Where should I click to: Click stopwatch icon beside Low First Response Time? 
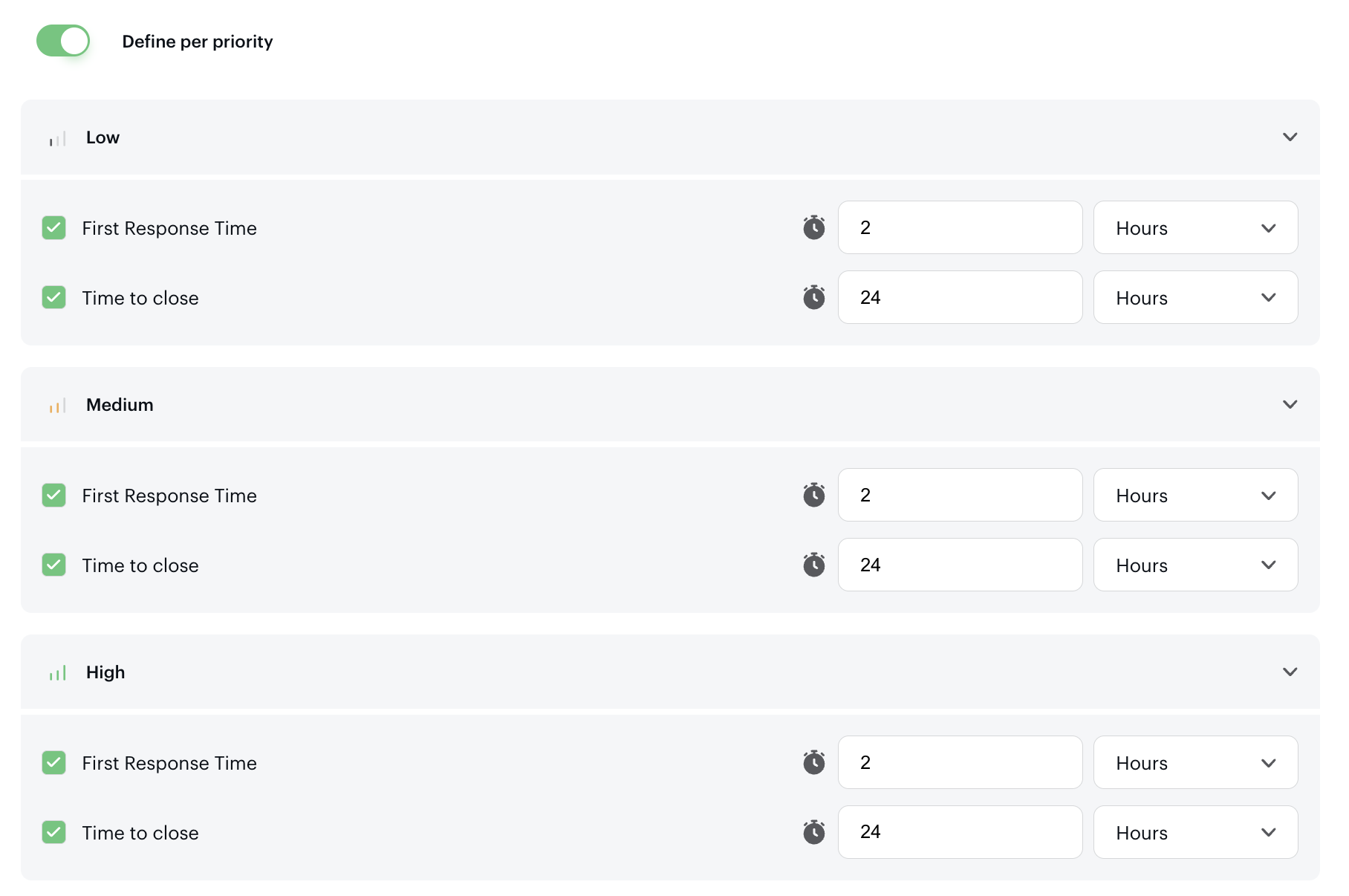(814, 227)
